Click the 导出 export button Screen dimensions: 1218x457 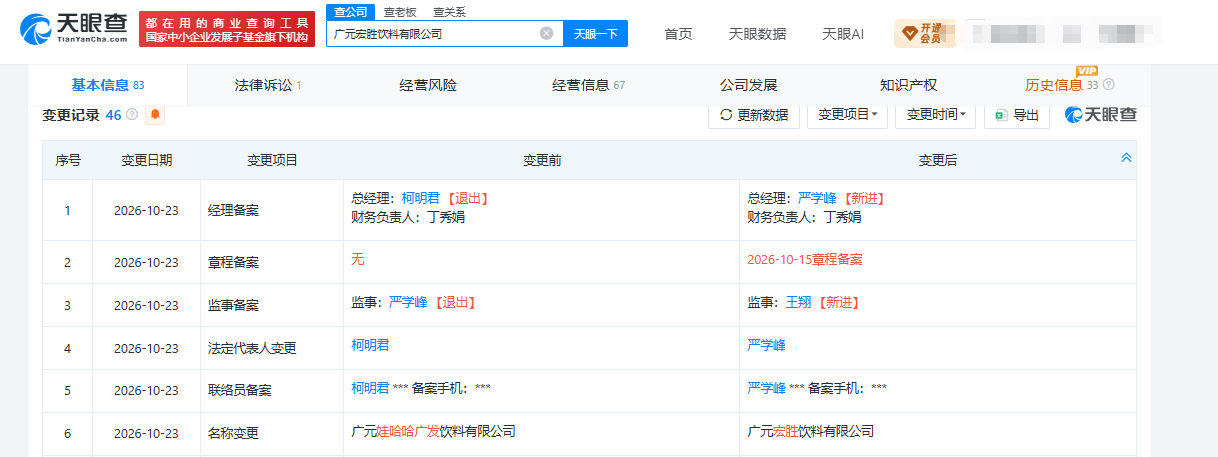(x=1016, y=115)
